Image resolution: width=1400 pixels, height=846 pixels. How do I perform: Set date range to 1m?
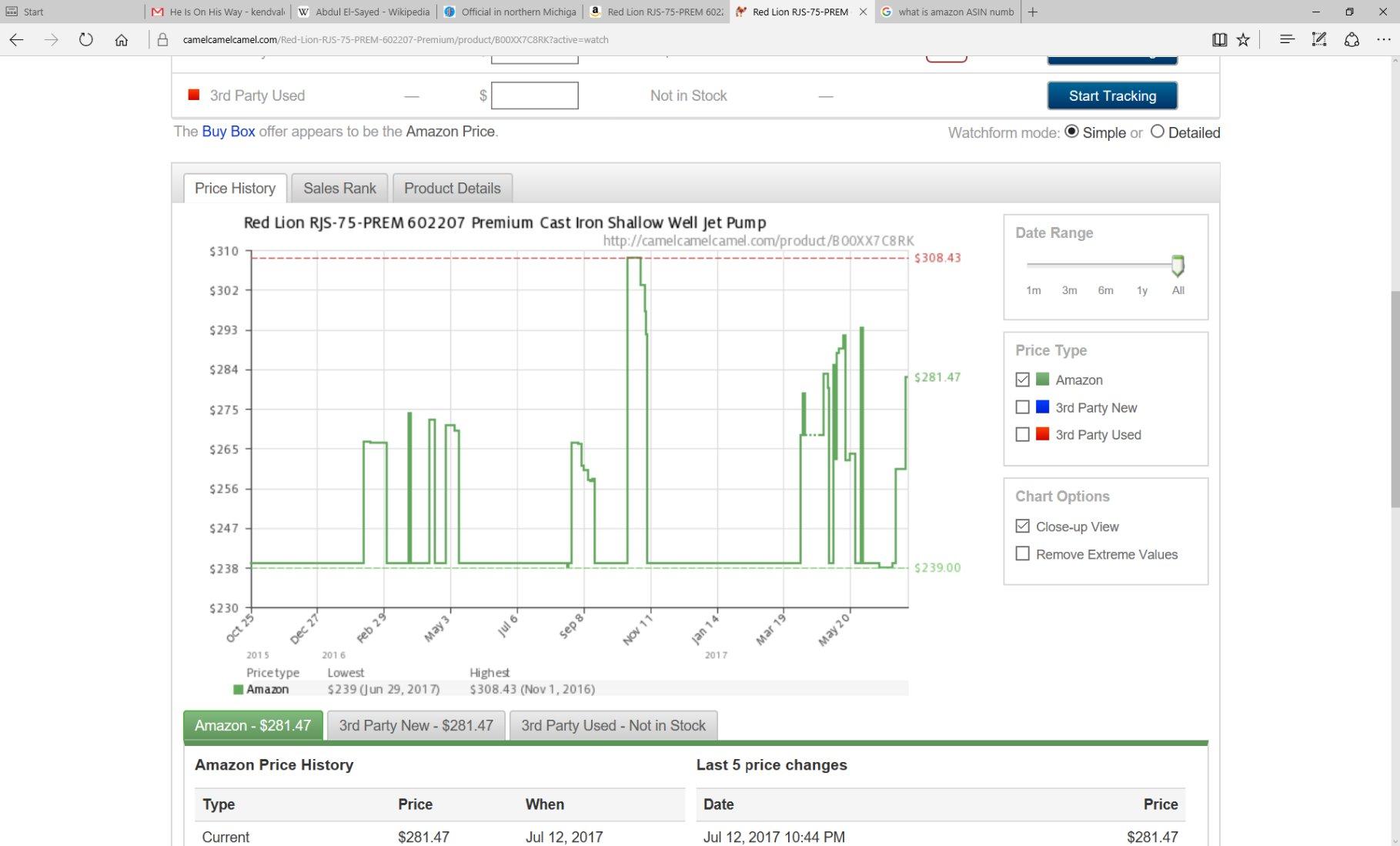pyautogui.click(x=1034, y=290)
